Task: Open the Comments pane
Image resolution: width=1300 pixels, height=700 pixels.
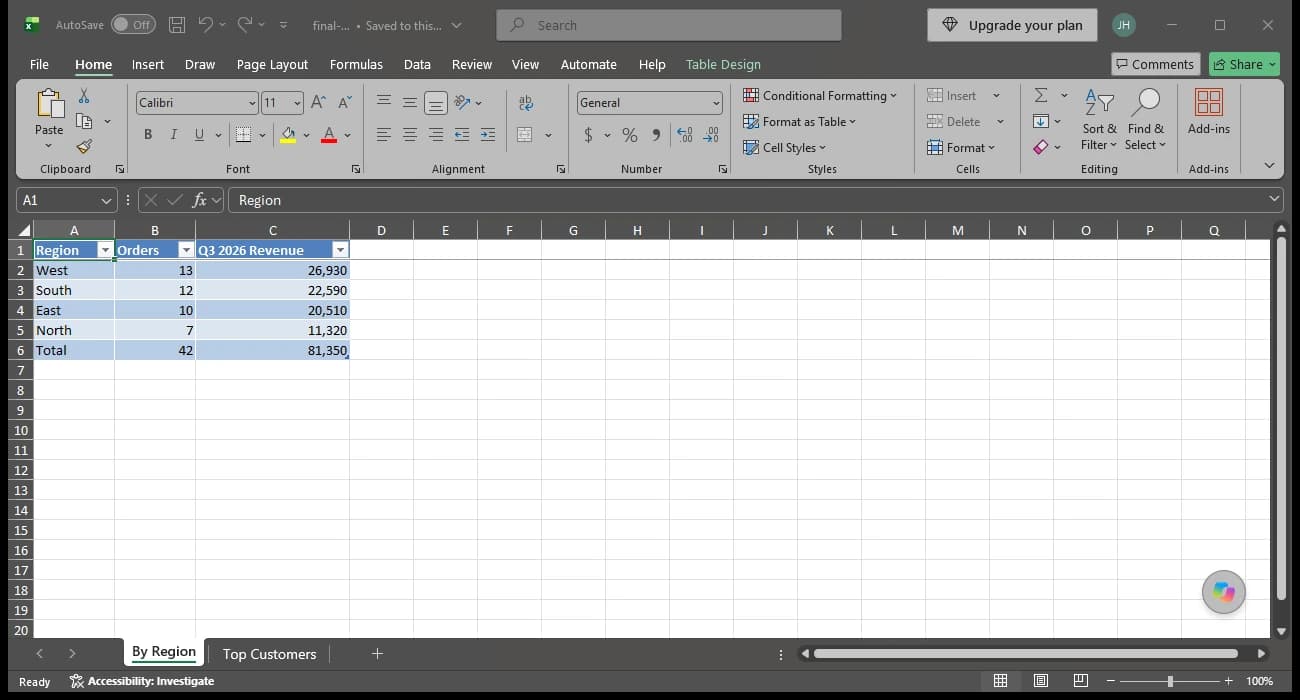Action: pos(1154,64)
